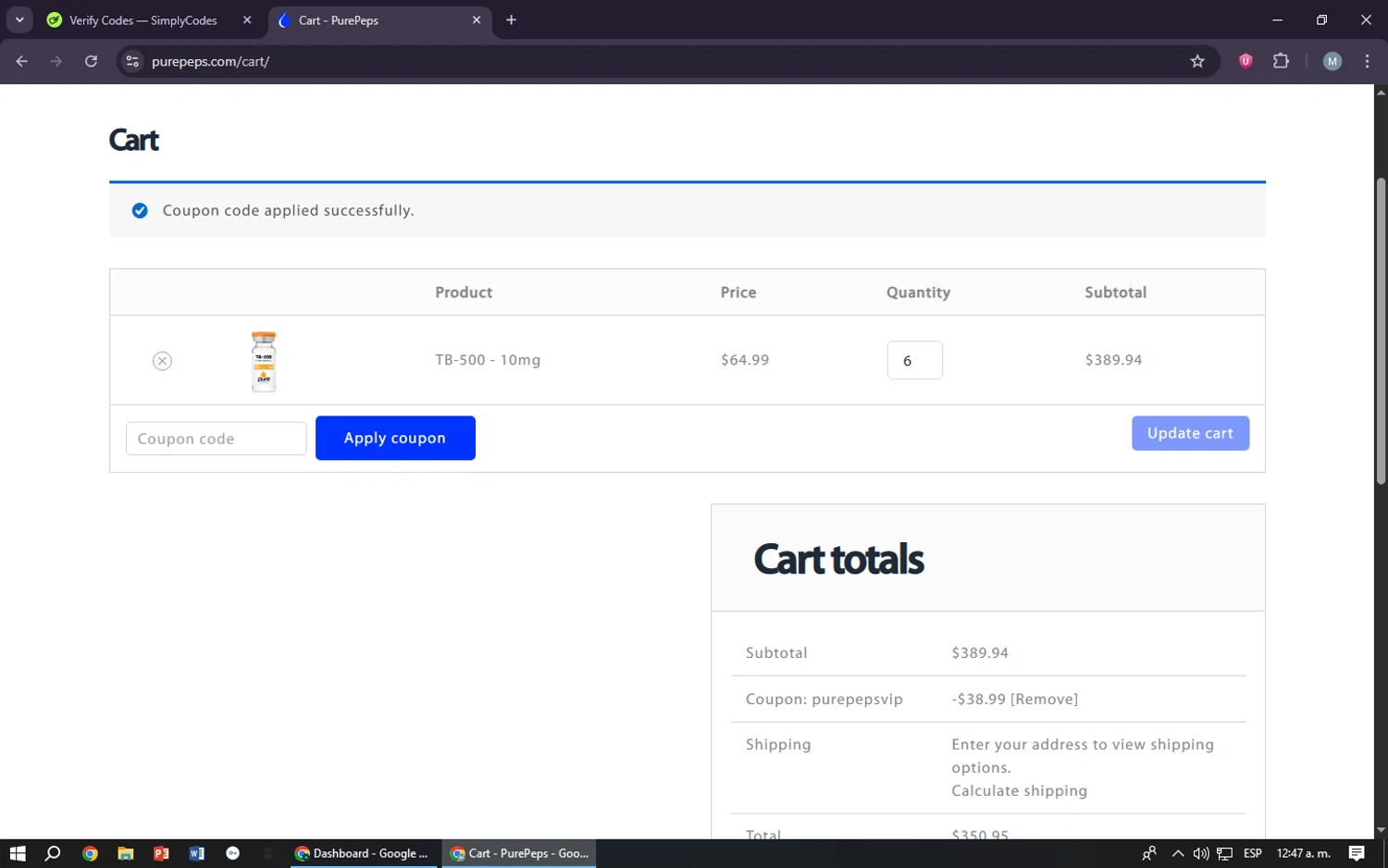
Task: Click the Coupon code input field
Action: [216, 439]
